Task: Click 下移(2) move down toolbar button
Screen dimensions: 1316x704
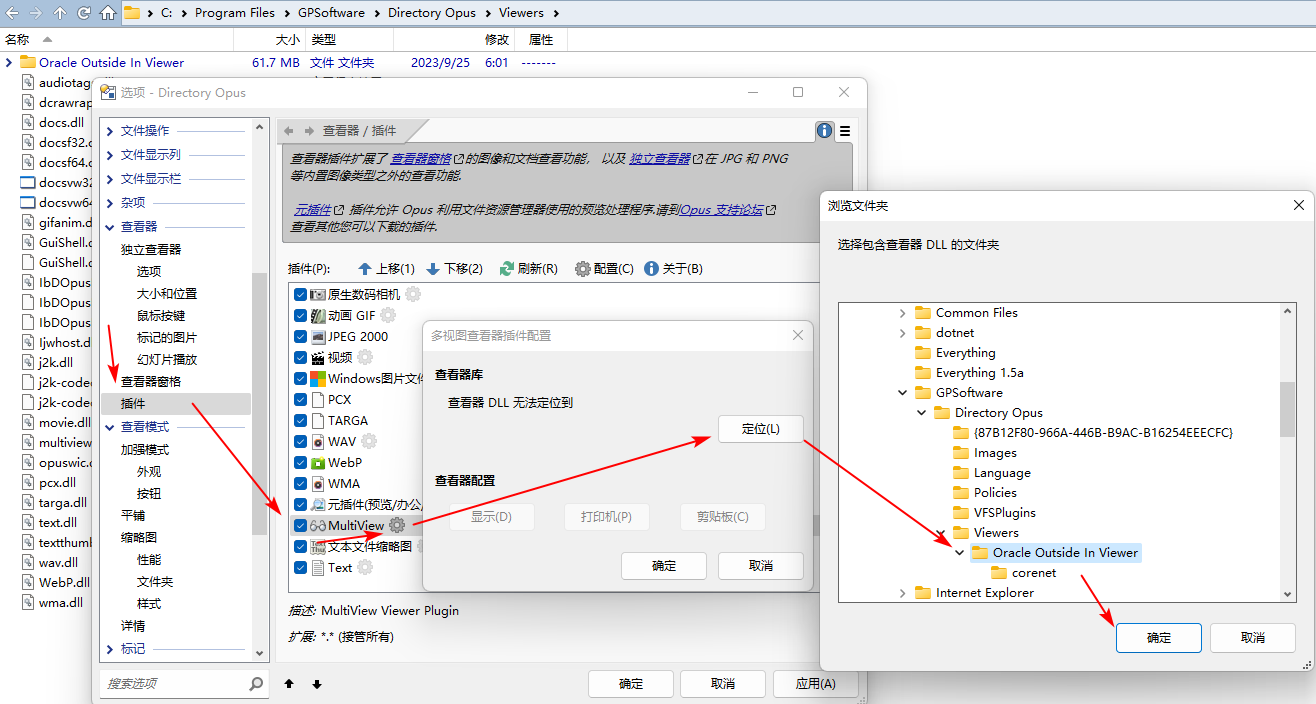Action: (x=455, y=269)
